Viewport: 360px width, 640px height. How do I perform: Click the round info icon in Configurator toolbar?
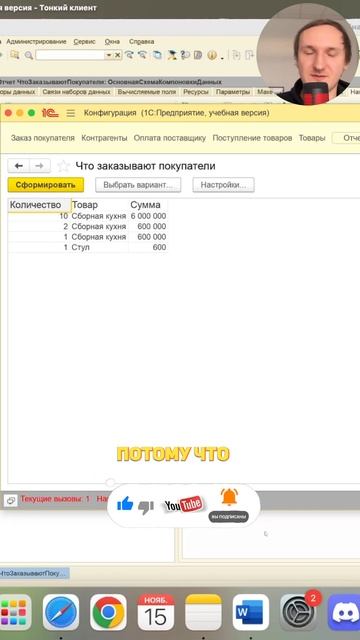pyautogui.click(x=211, y=55)
